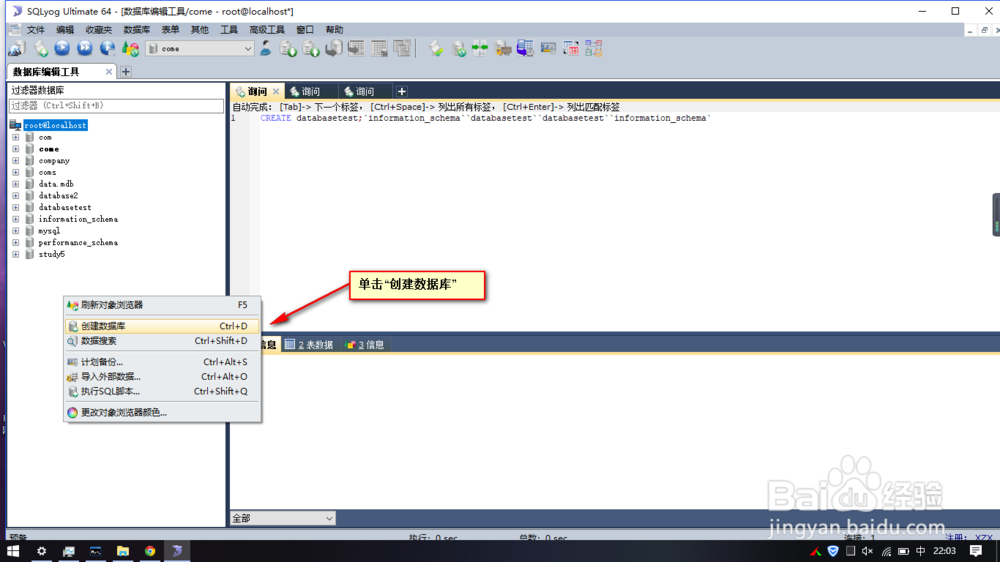This screenshot has width=1000, height=562.
Task: Click the execute query play icon
Action: [62, 48]
